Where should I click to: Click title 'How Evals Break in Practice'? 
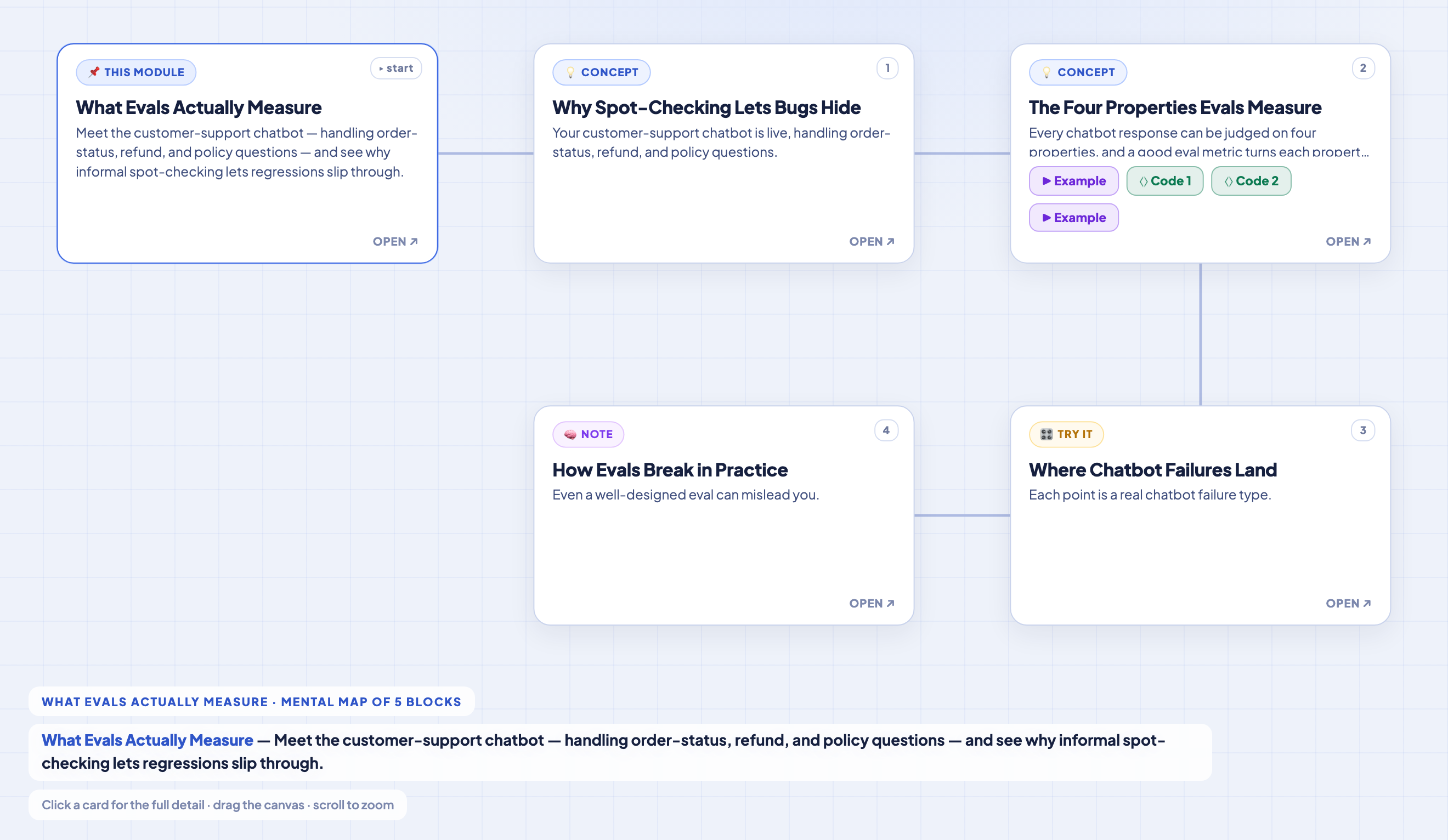click(670, 470)
